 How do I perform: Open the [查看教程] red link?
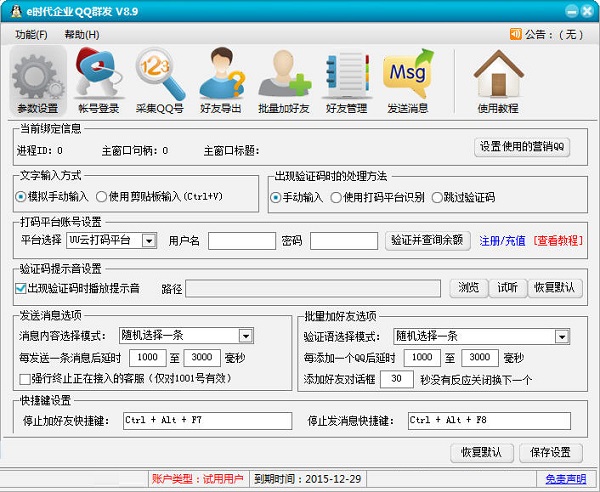(x=558, y=241)
